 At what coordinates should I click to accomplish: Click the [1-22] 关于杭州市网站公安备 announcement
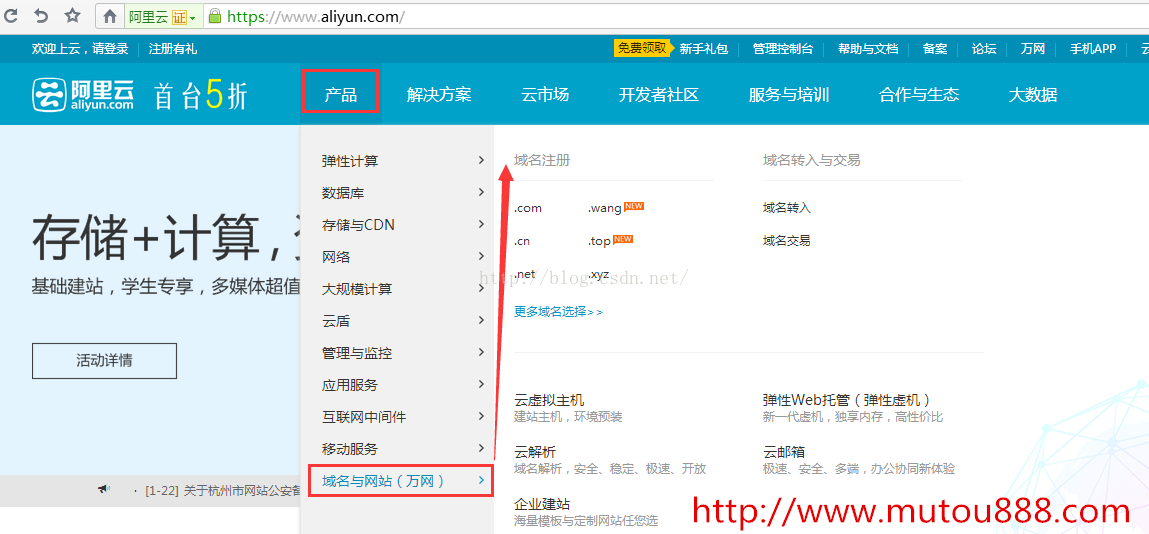(223, 490)
